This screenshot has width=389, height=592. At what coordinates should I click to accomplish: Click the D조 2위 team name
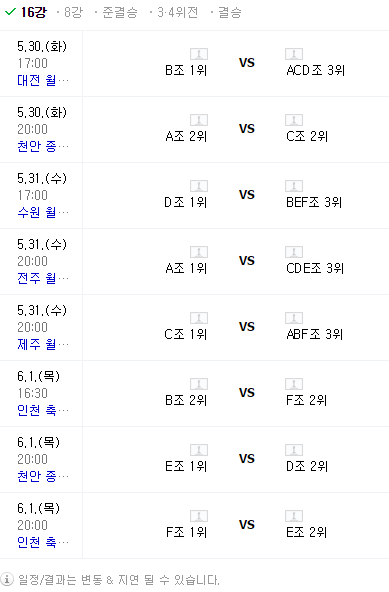[x=307, y=466]
